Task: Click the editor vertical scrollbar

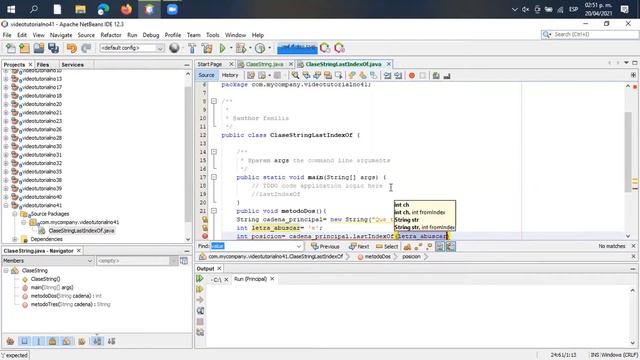Action: coord(628,152)
